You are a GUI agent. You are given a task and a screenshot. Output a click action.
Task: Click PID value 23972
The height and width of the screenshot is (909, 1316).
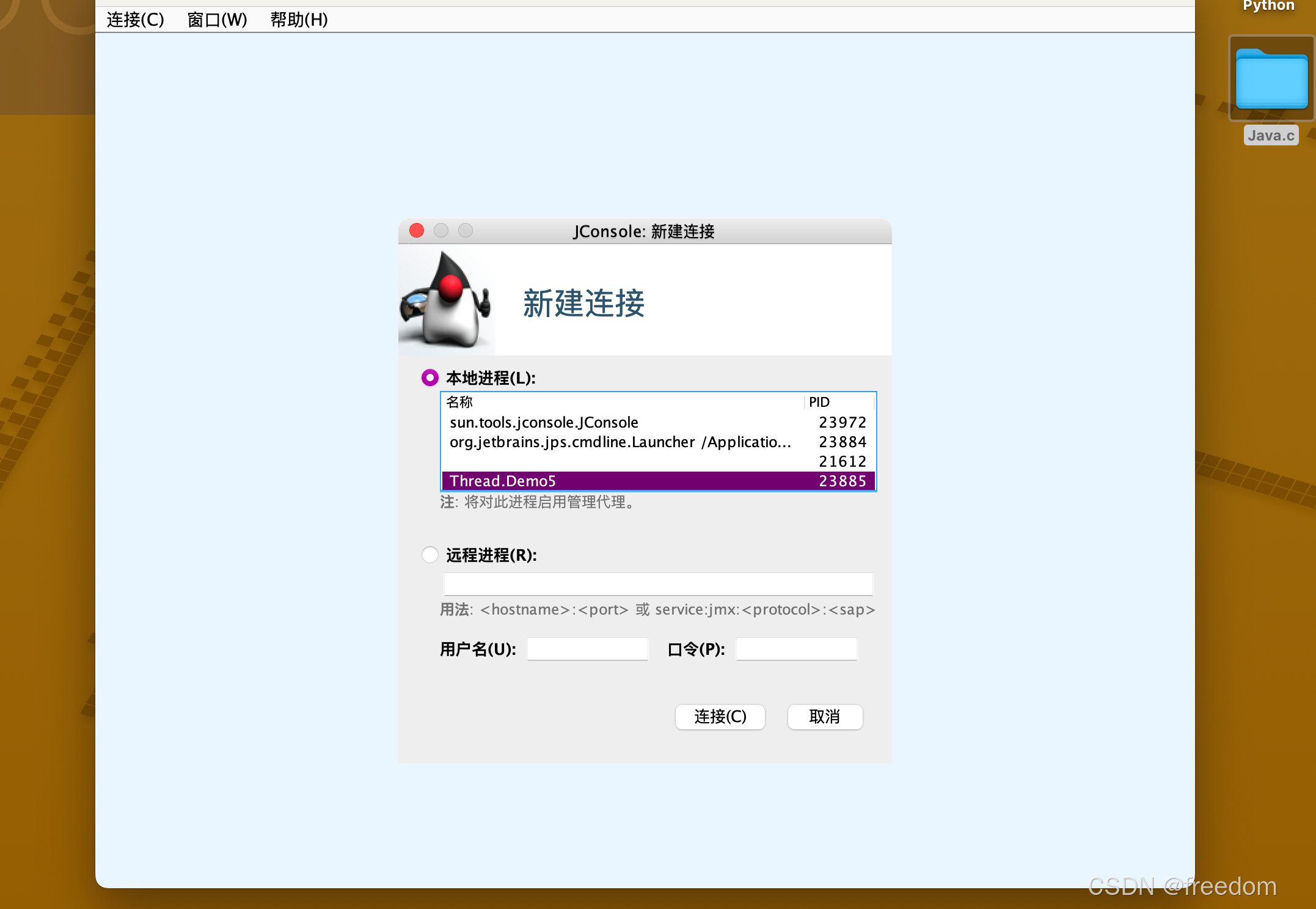[843, 422]
